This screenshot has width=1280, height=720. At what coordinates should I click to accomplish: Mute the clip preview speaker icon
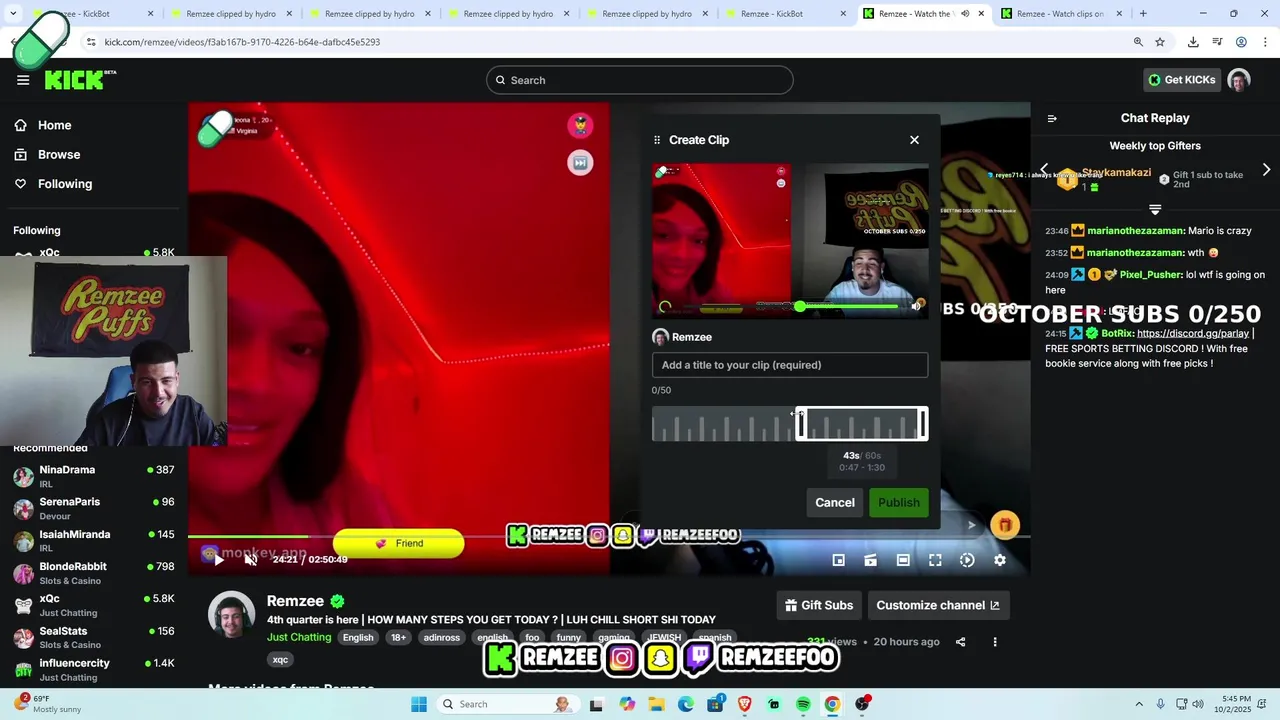(x=915, y=306)
